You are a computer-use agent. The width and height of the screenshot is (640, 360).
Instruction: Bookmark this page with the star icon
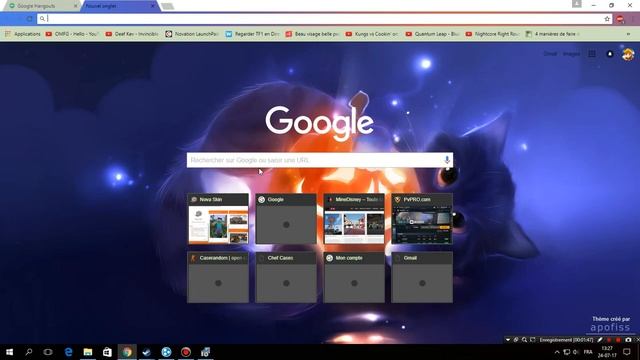[607, 19]
